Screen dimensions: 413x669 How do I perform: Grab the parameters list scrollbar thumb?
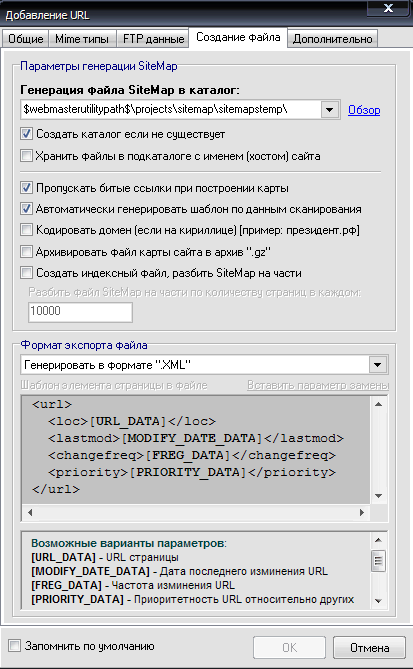click(x=378, y=561)
